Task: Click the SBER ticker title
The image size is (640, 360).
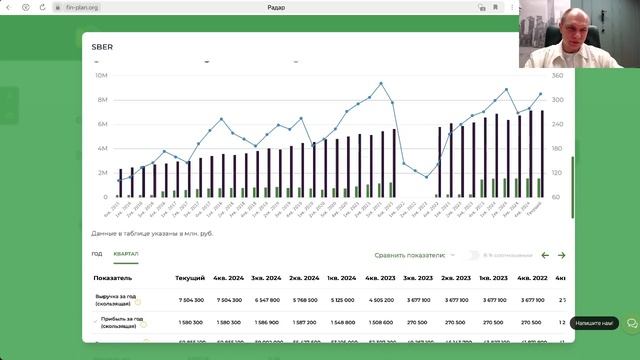Action: tap(102, 47)
